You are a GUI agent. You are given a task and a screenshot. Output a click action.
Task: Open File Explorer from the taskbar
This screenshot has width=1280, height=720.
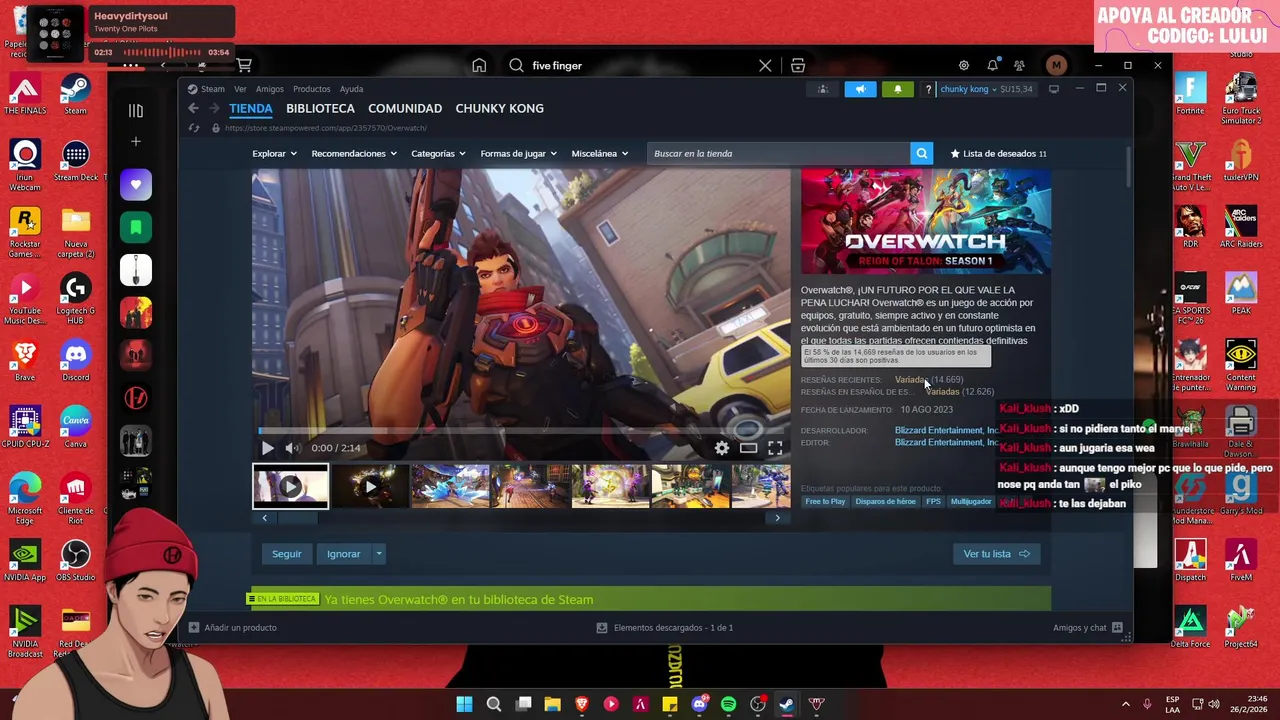(x=552, y=704)
